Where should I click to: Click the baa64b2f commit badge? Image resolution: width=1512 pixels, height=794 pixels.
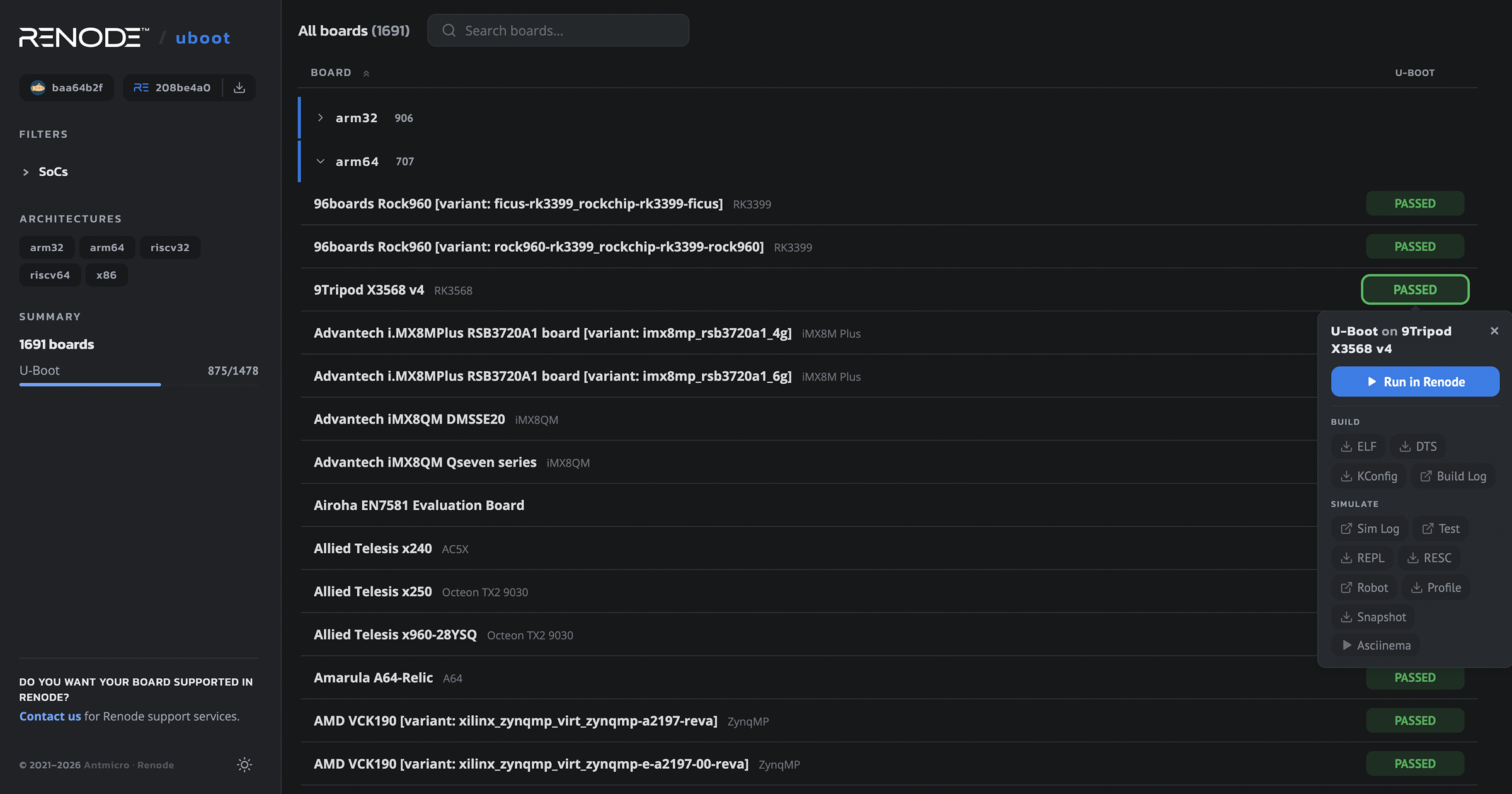[67, 88]
